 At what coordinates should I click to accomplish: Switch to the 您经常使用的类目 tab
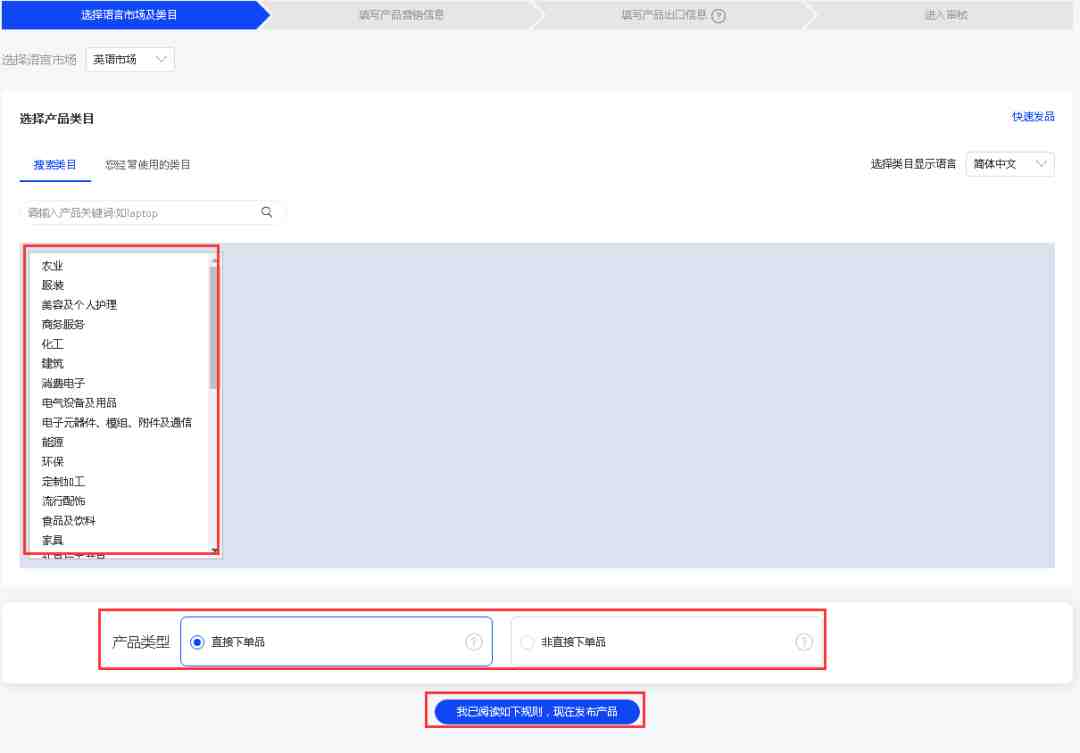147,165
